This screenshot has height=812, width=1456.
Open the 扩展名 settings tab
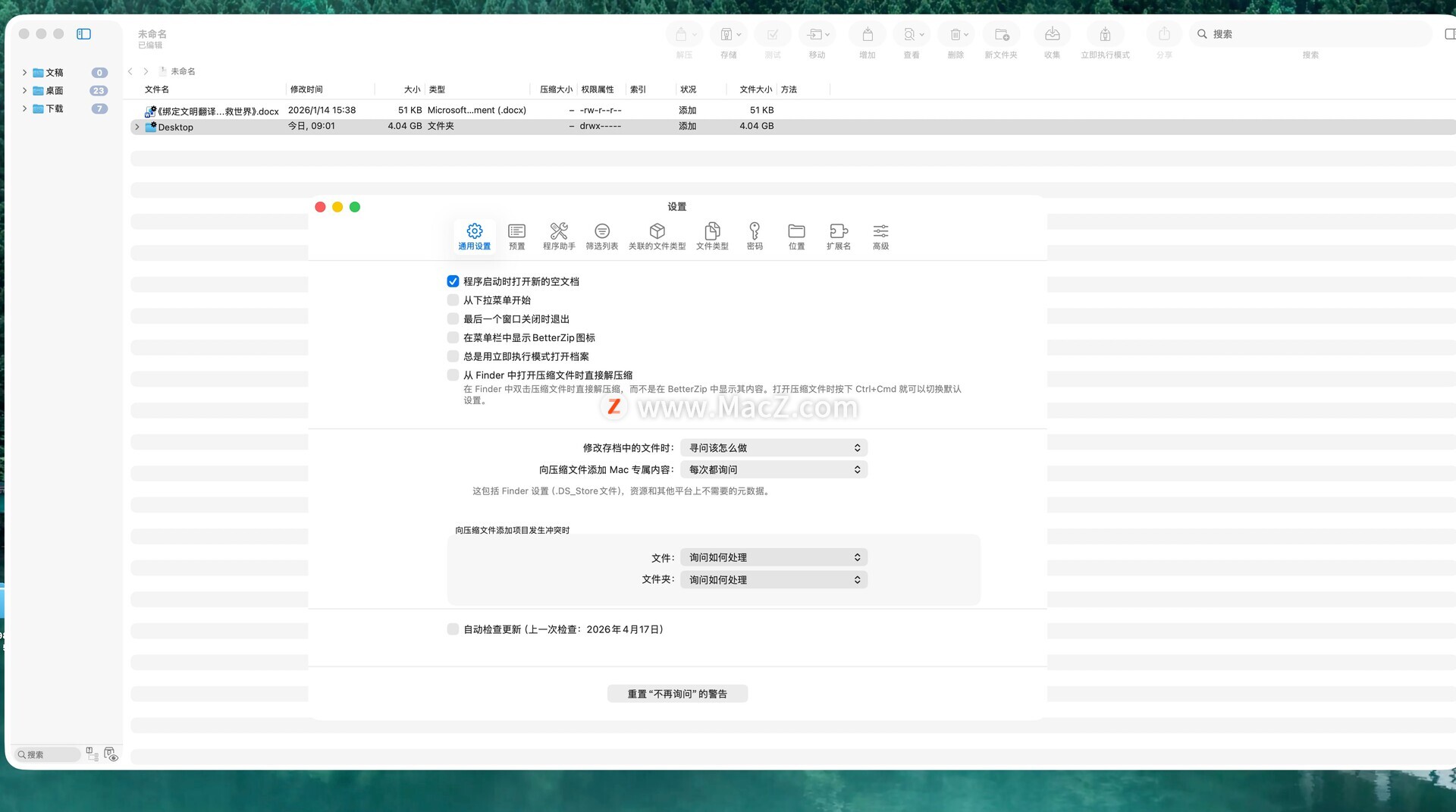tap(839, 237)
